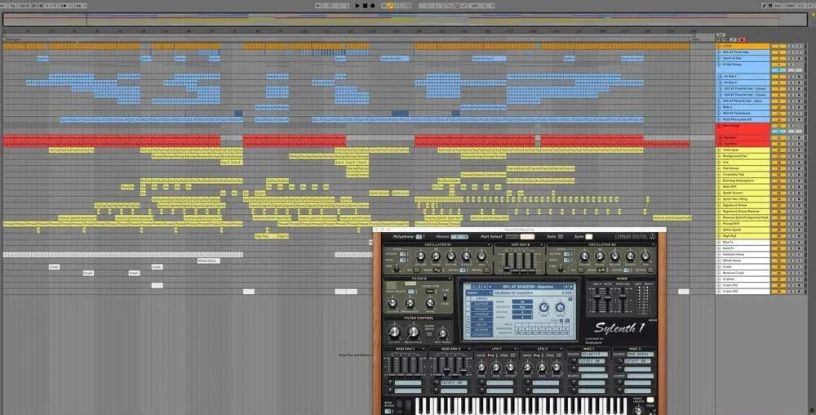
Task: Adjust arpeggiator Time knob in display
Action: [x=543, y=308]
